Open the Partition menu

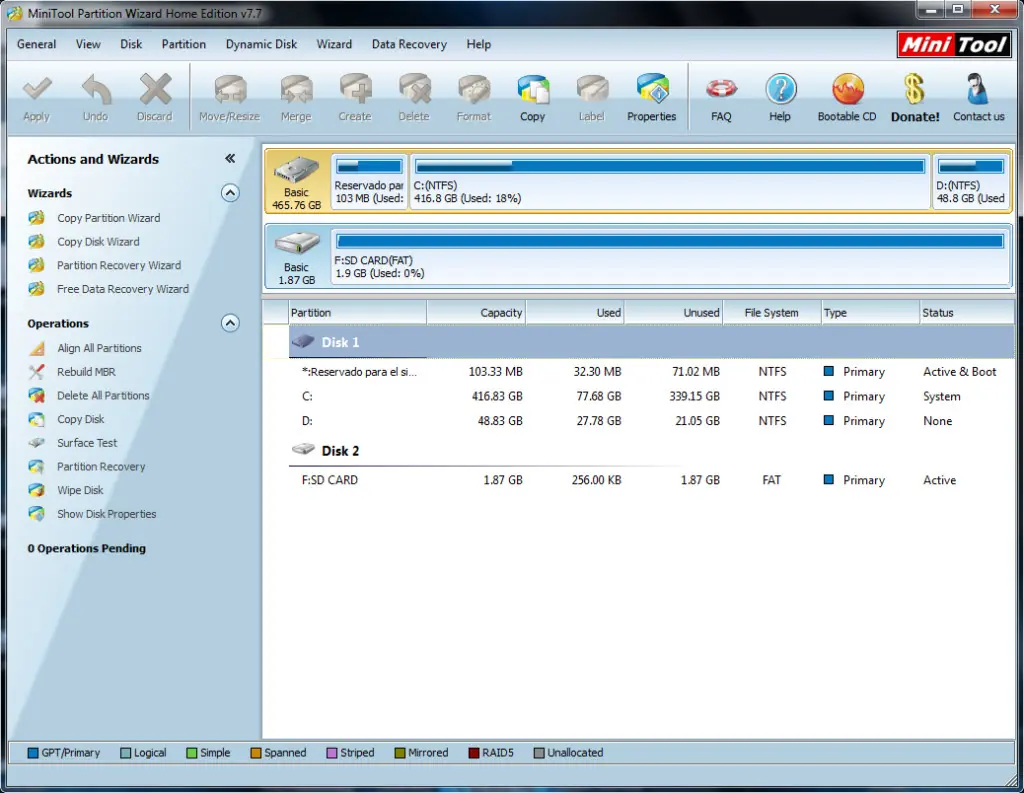tap(184, 44)
